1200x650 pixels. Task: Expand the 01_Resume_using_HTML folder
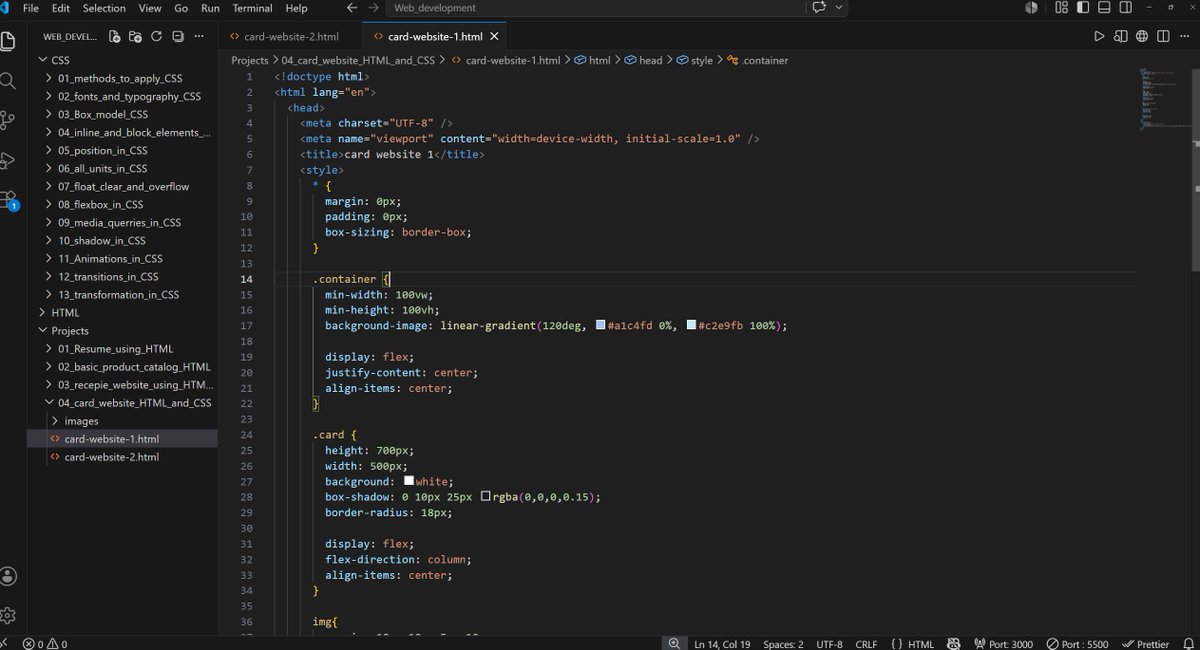pos(122,348)
